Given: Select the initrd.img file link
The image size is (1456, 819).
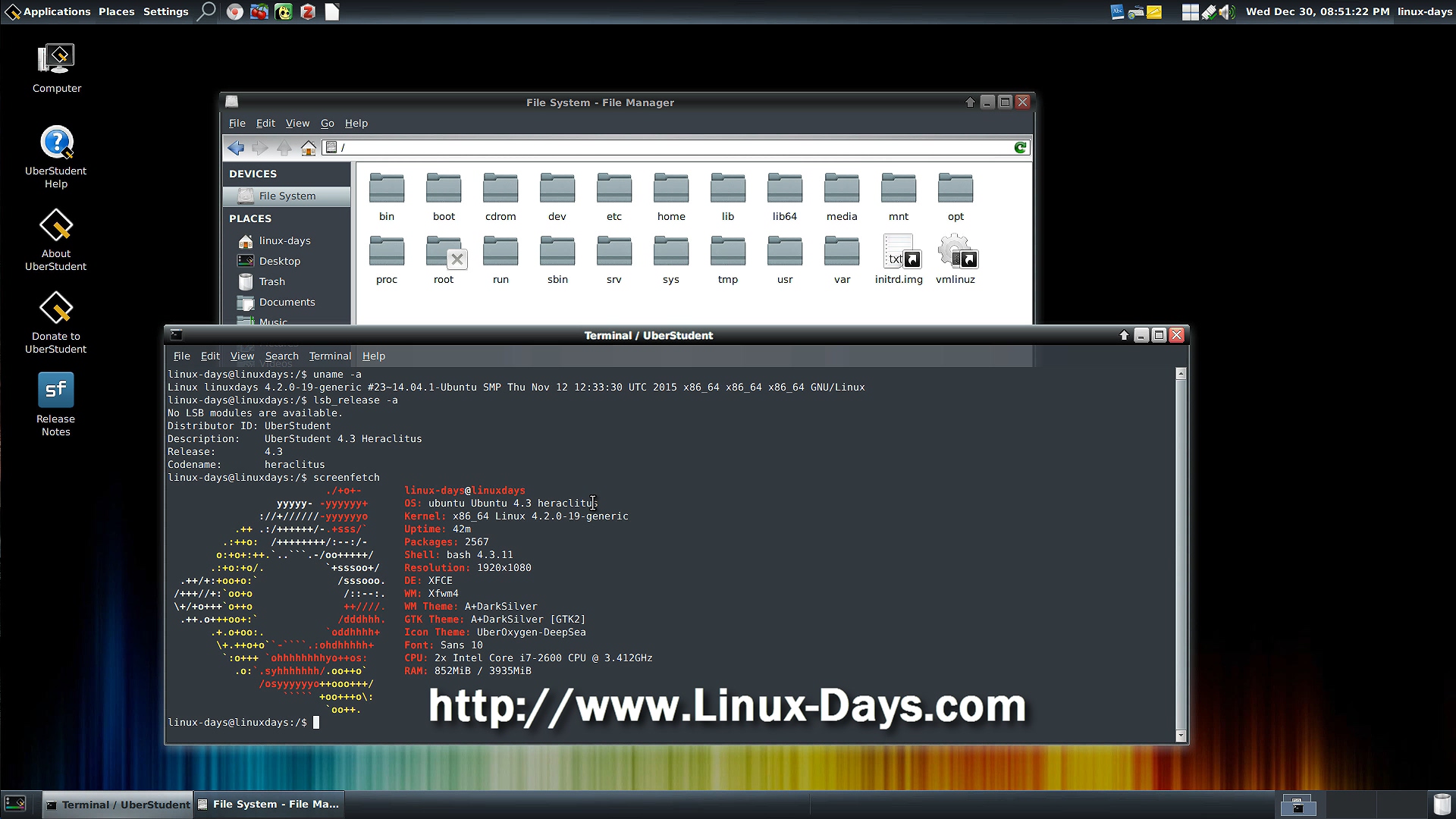Looking at the screenshot, I should coord(899,259).
